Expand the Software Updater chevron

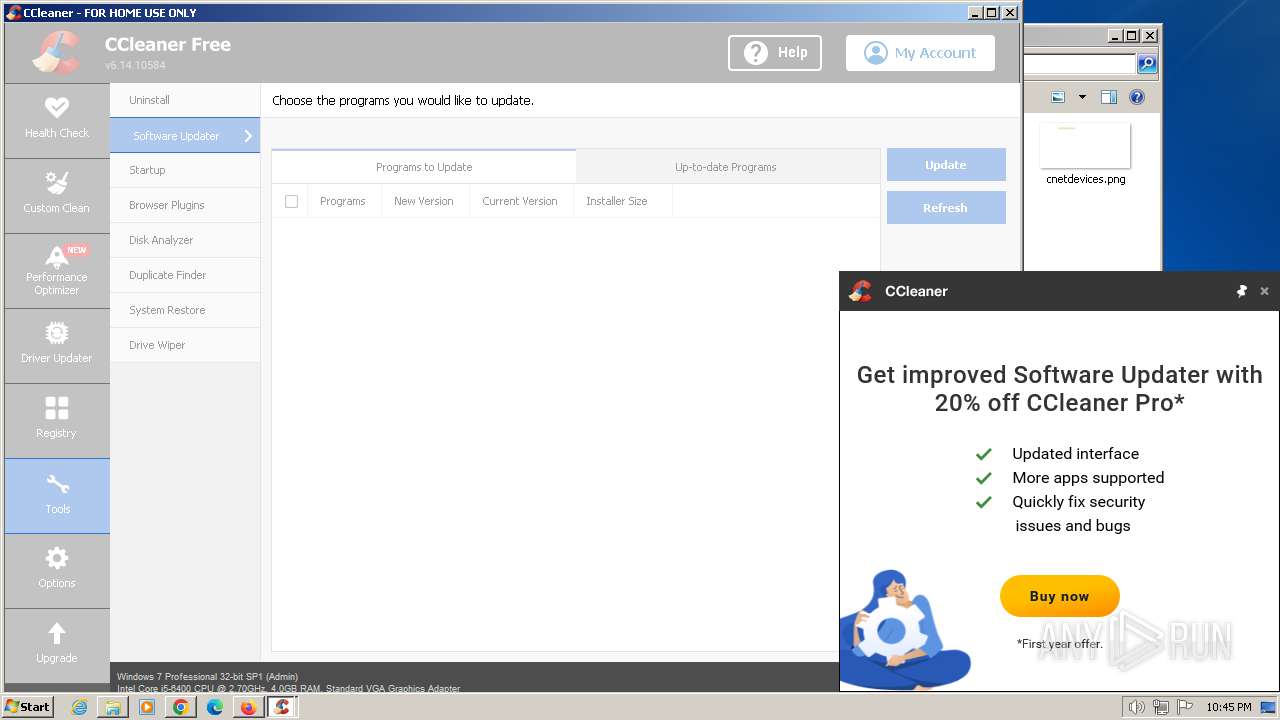(x=249, y=136)
